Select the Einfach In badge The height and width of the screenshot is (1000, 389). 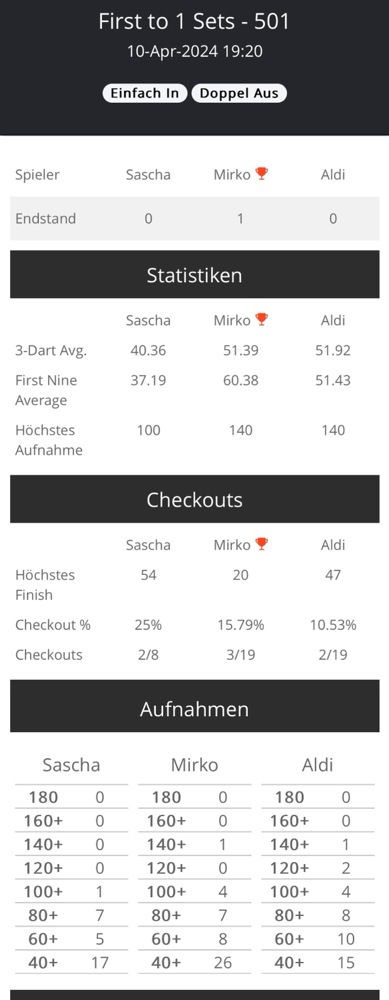(145, 93)
